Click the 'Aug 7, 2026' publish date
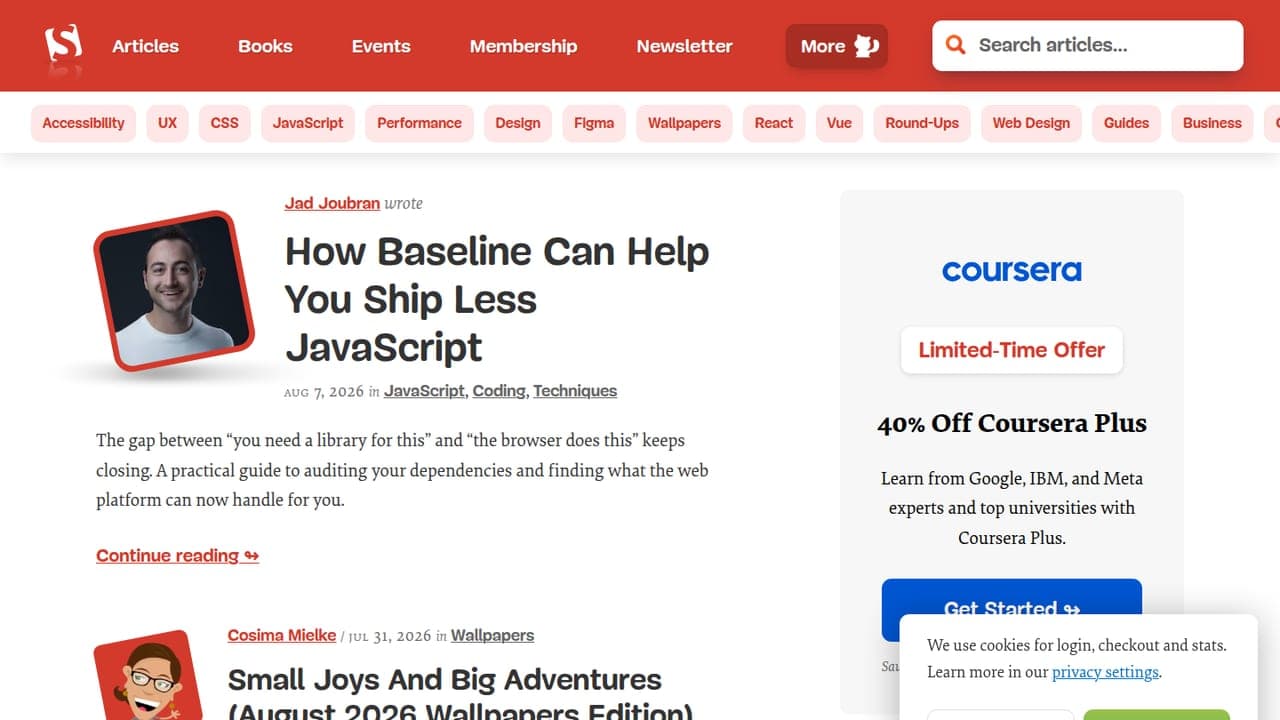 324,392
